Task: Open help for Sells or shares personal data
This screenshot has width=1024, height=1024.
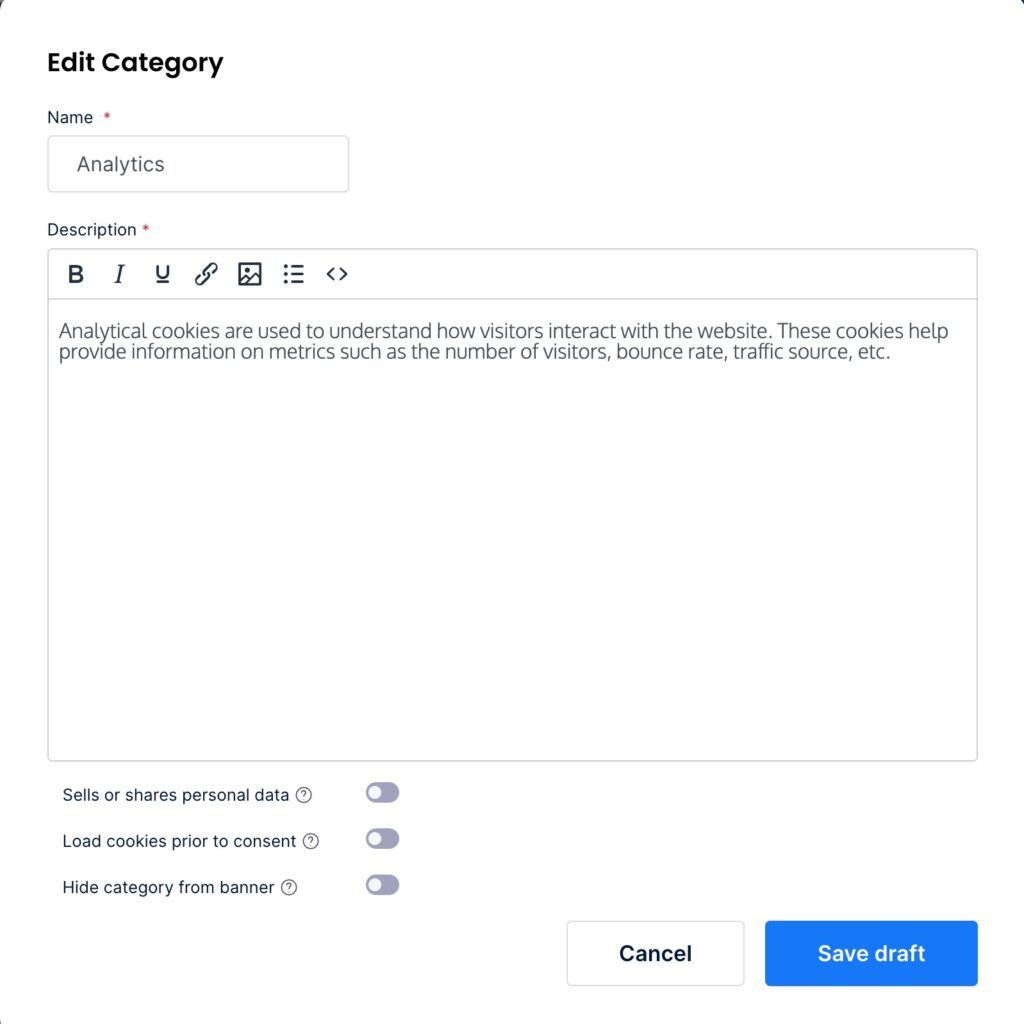Action: [304, 795]
